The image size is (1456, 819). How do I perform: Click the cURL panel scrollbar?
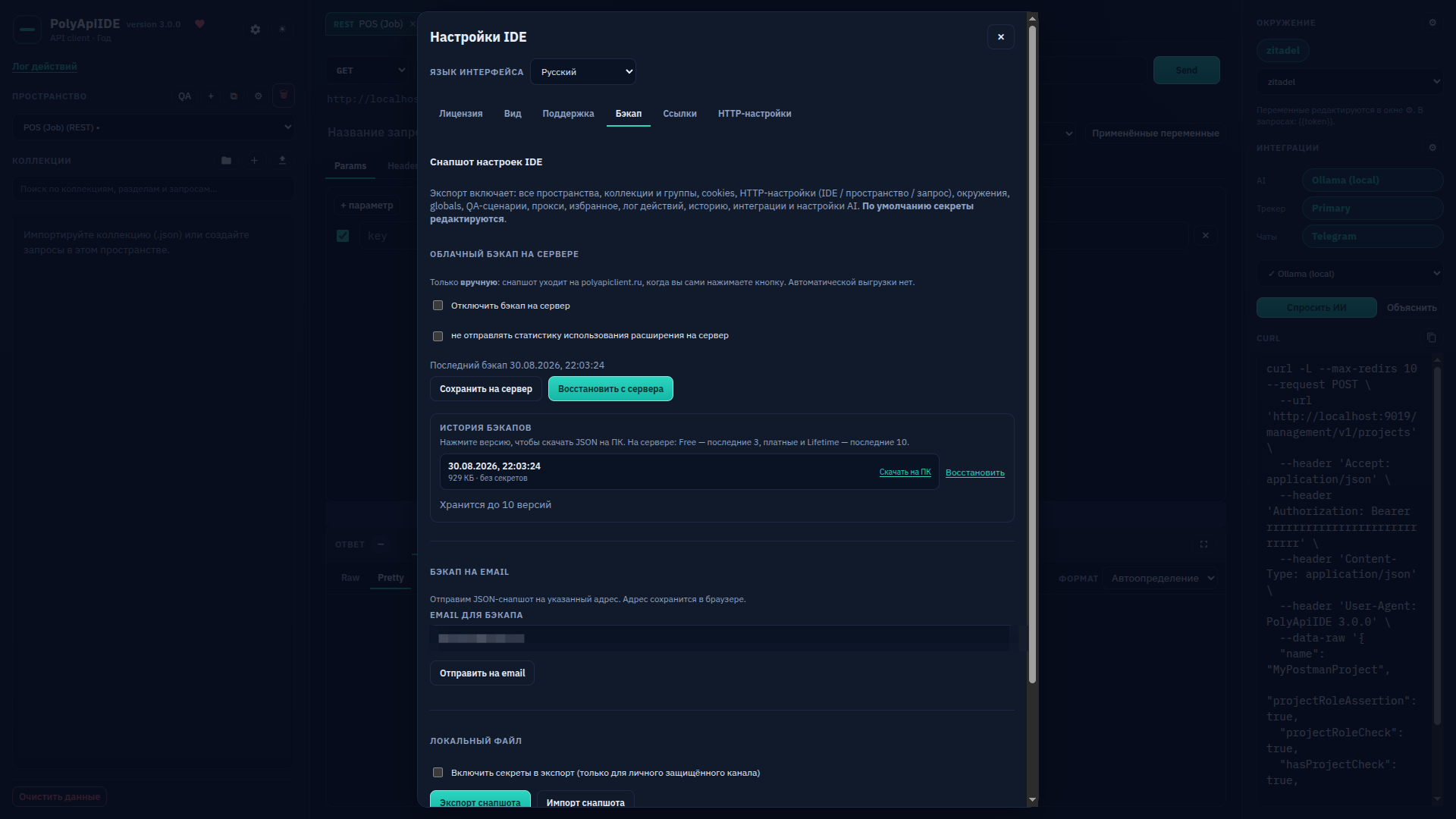click(1437, 546)
